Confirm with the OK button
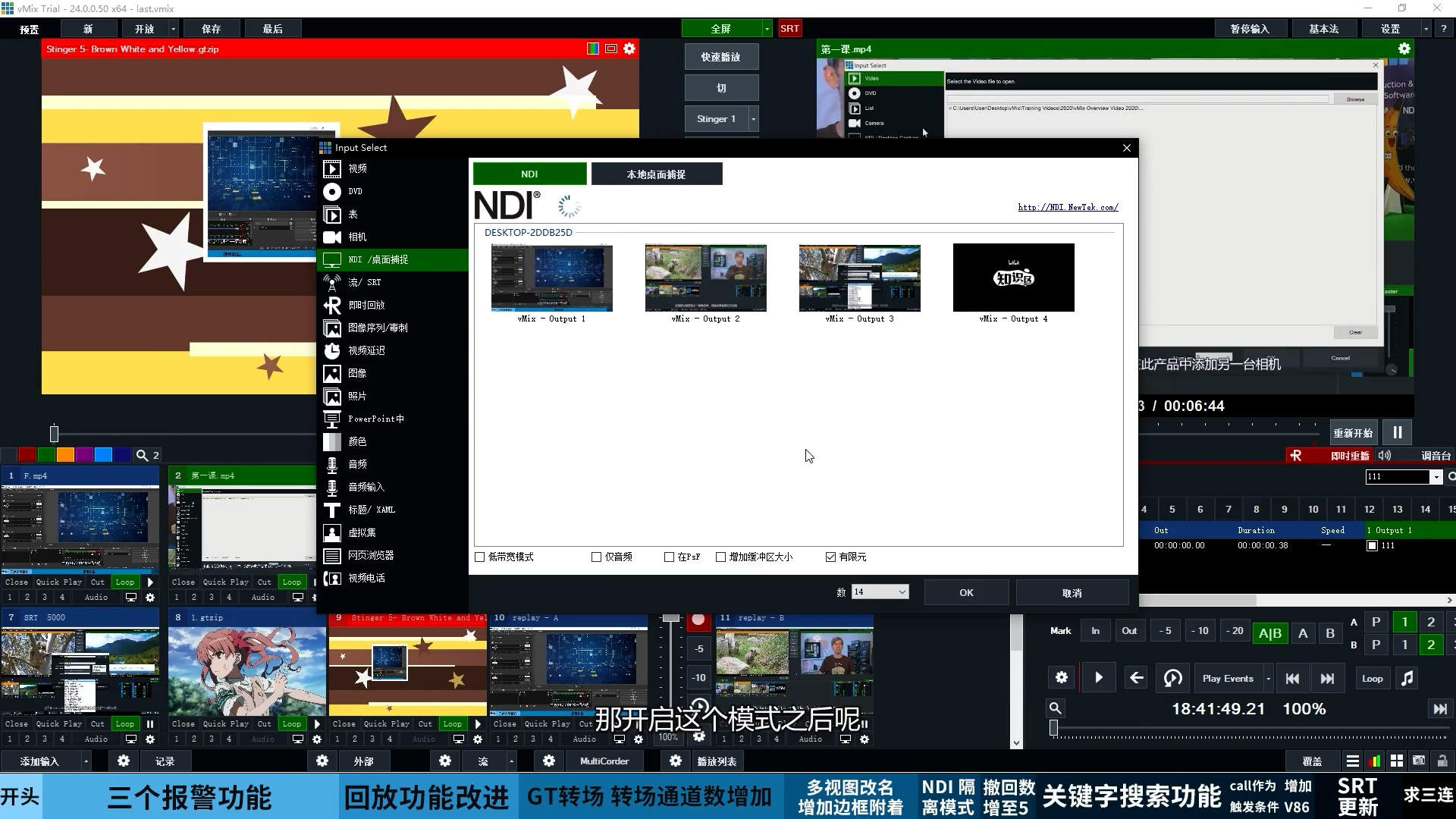 click(966, 591)
